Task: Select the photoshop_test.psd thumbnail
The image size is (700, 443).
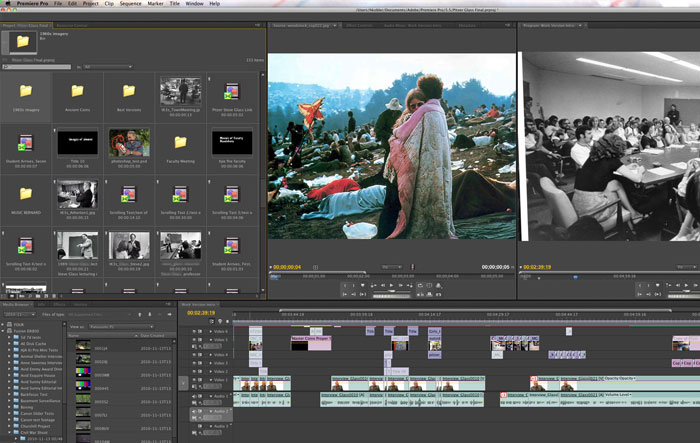Action: tap(129, 143)
